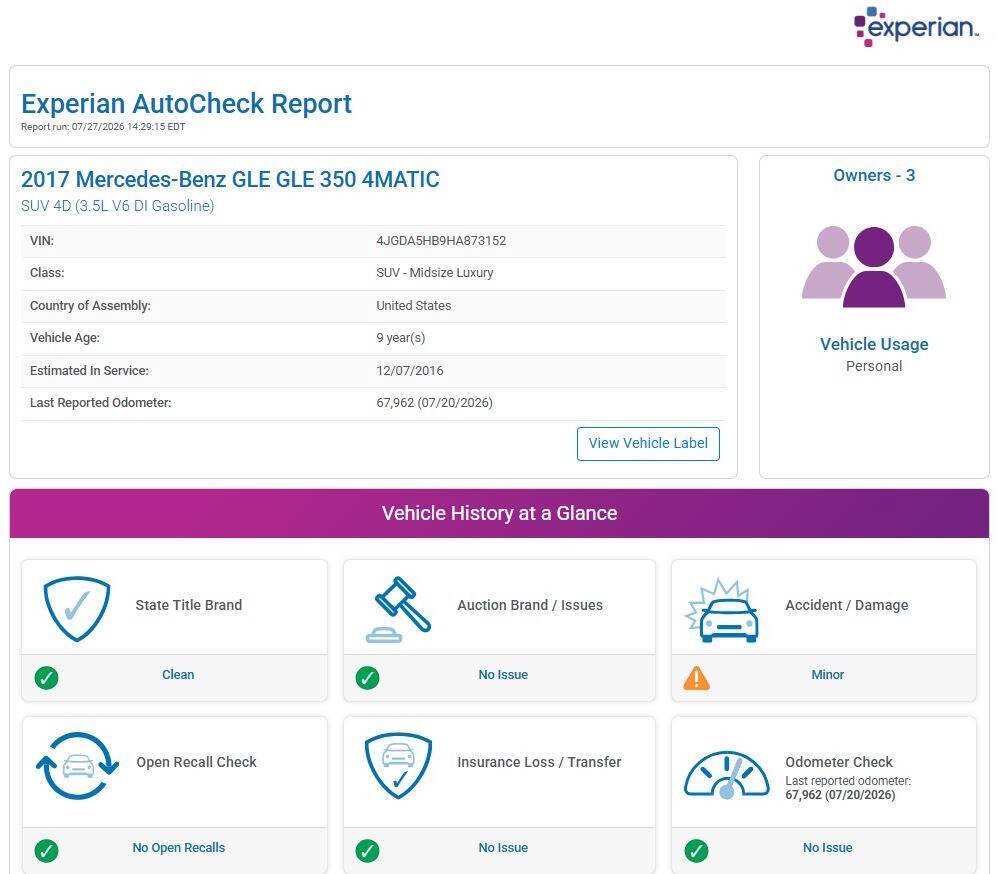Viewport: 998px width, 874px height.
Task: Click the Experian logo
Action: coord(915,26)
